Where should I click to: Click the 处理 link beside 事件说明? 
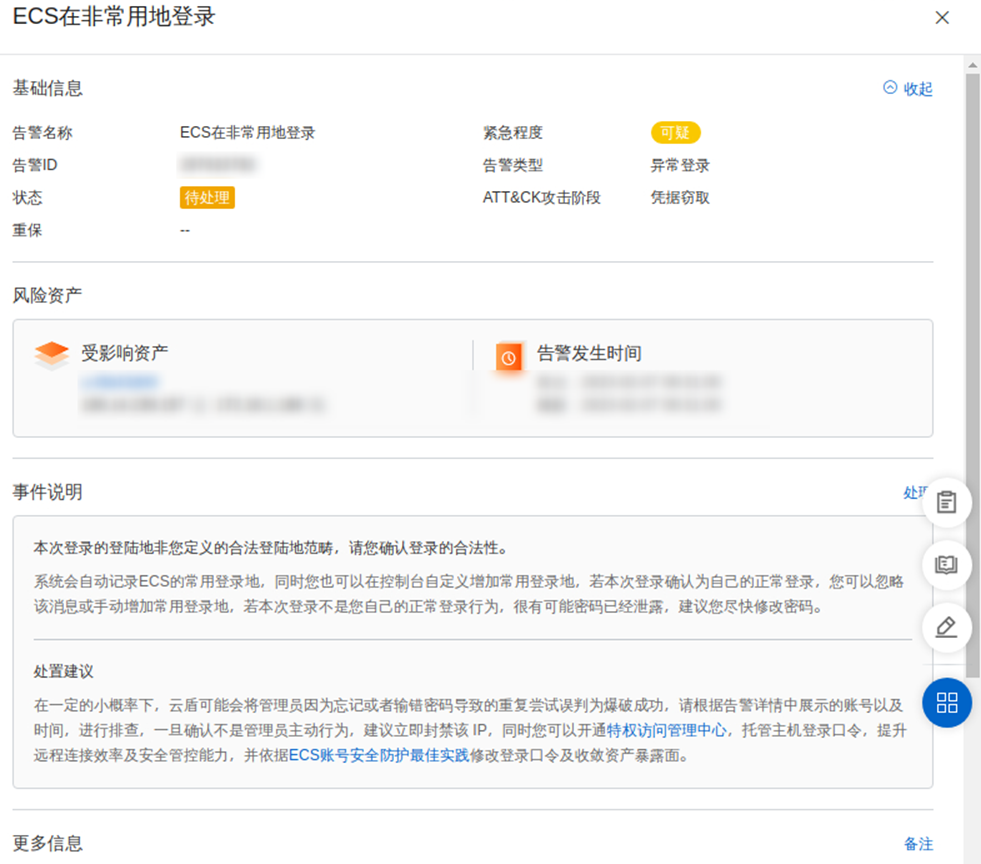coord(913,492)
